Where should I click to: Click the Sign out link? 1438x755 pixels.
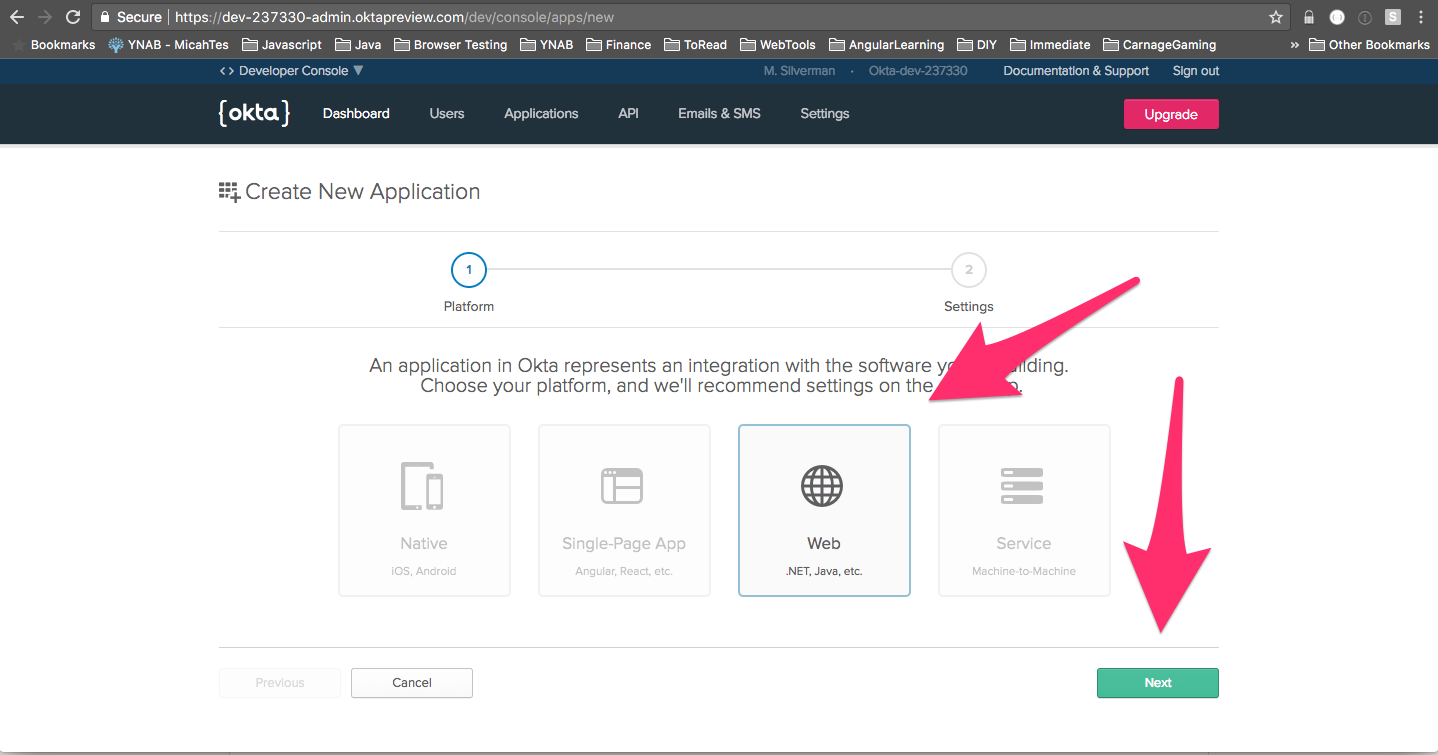coord(1196,71)
